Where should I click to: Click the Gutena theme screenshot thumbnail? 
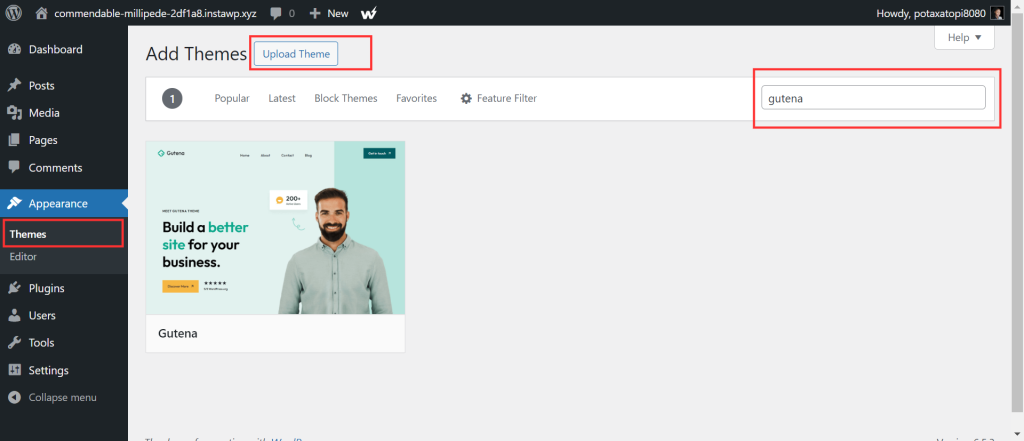[x=276, y=227]
